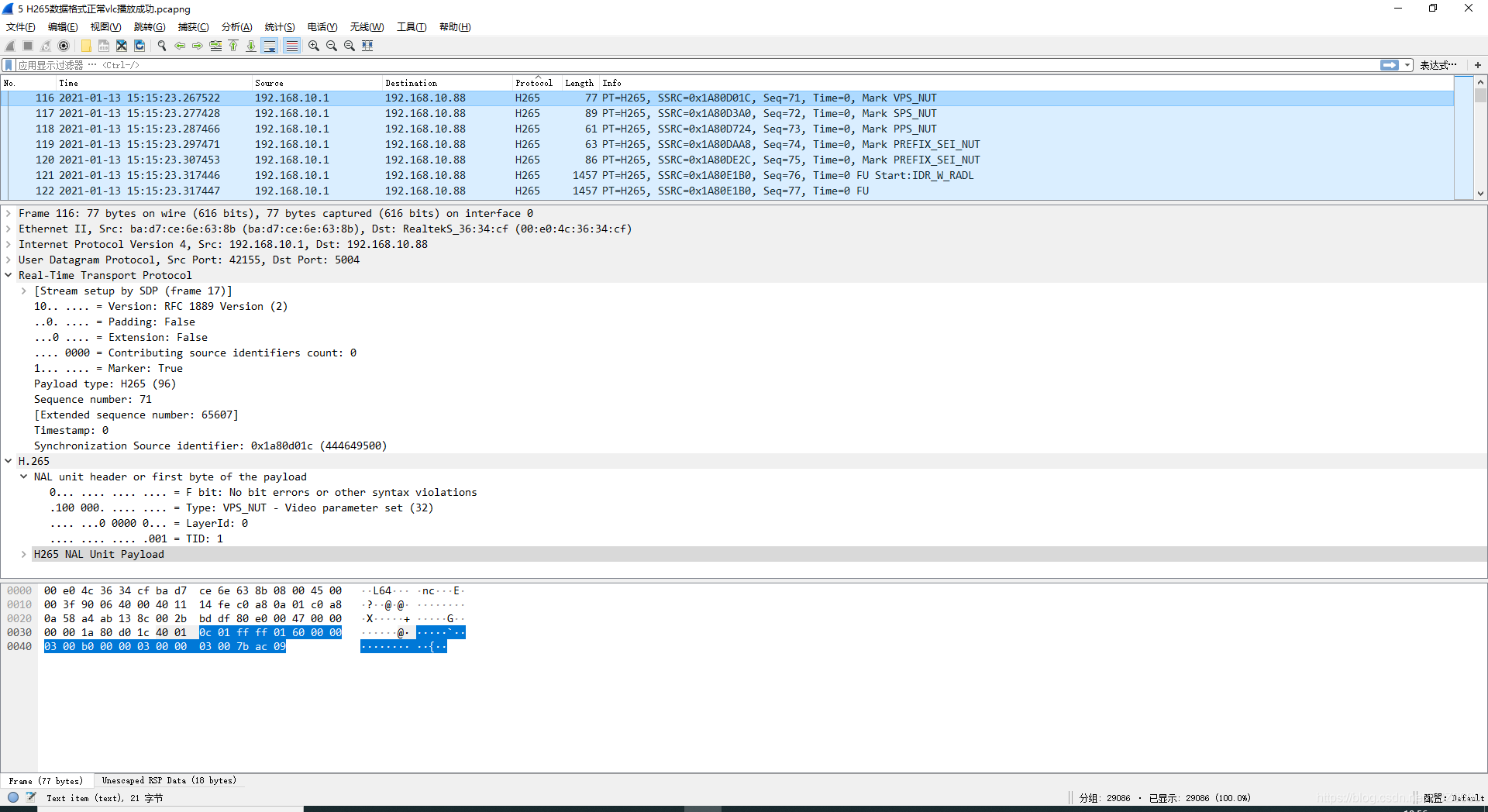Screen dimensions: 1488x812
Task: Expand User Datagram Protocol section
Action: click(9, 260)
